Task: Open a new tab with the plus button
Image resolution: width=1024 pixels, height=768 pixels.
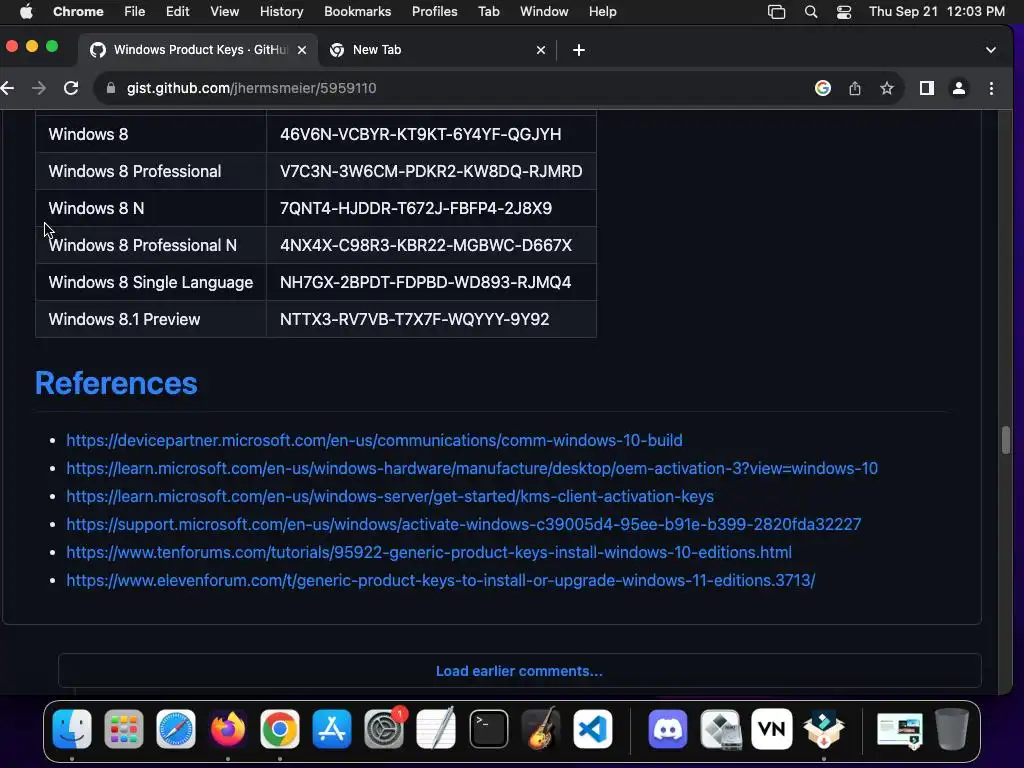Action: click(579, 50)
